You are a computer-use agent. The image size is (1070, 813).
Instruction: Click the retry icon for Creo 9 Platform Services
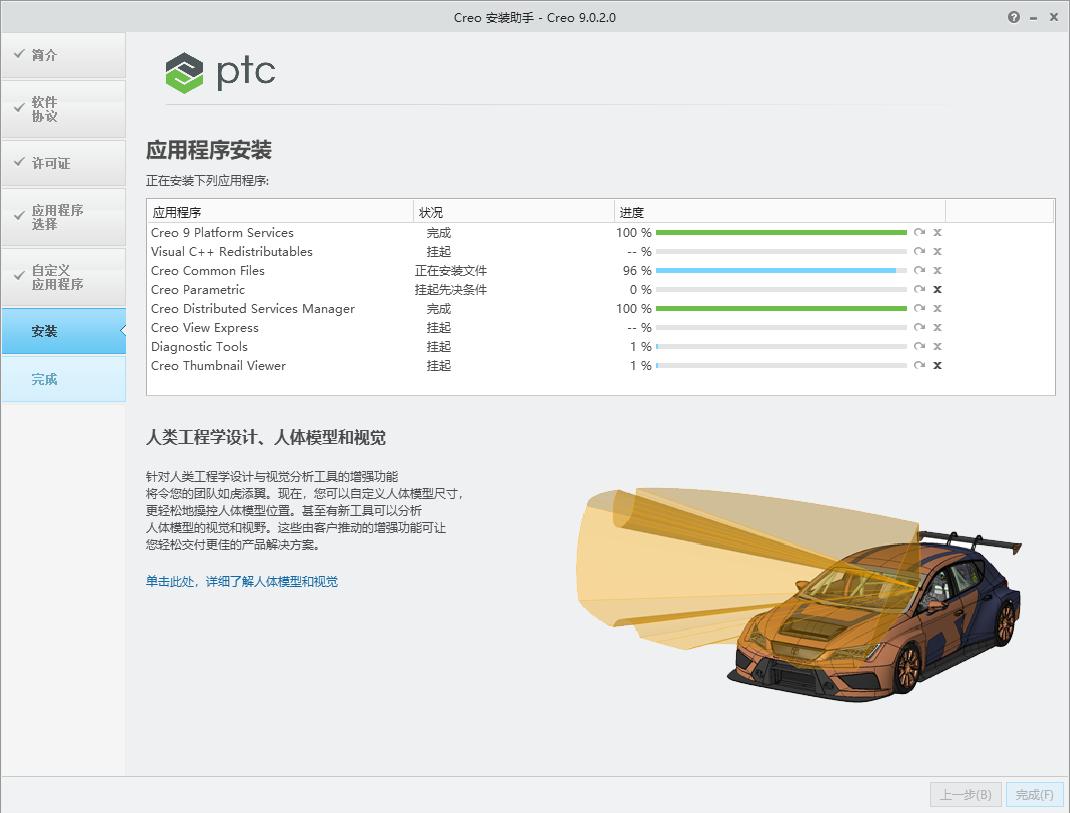coord(920,232)
